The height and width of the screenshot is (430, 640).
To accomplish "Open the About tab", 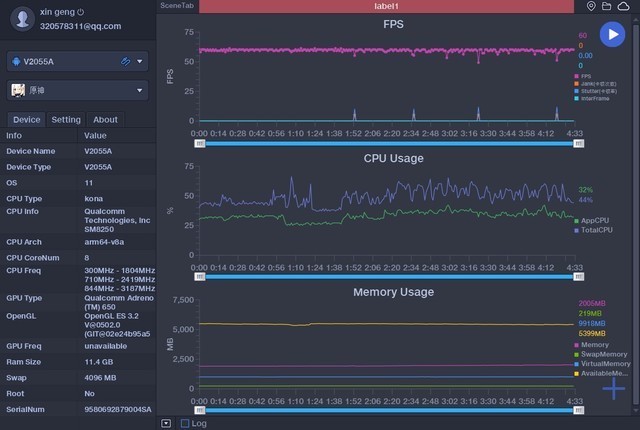I will click(x=105, y=119).
